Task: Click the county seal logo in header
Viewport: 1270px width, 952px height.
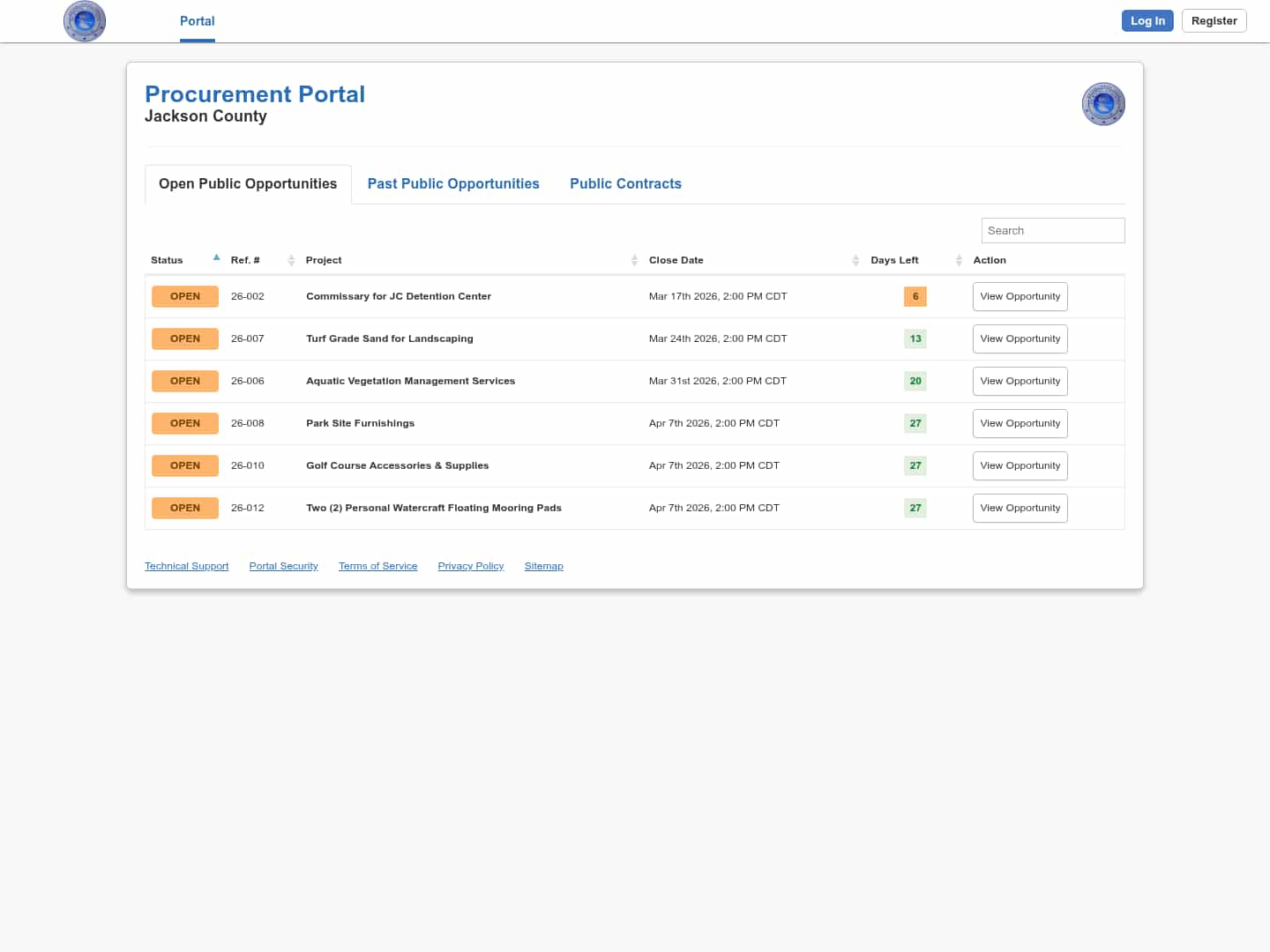Action: 85,21
